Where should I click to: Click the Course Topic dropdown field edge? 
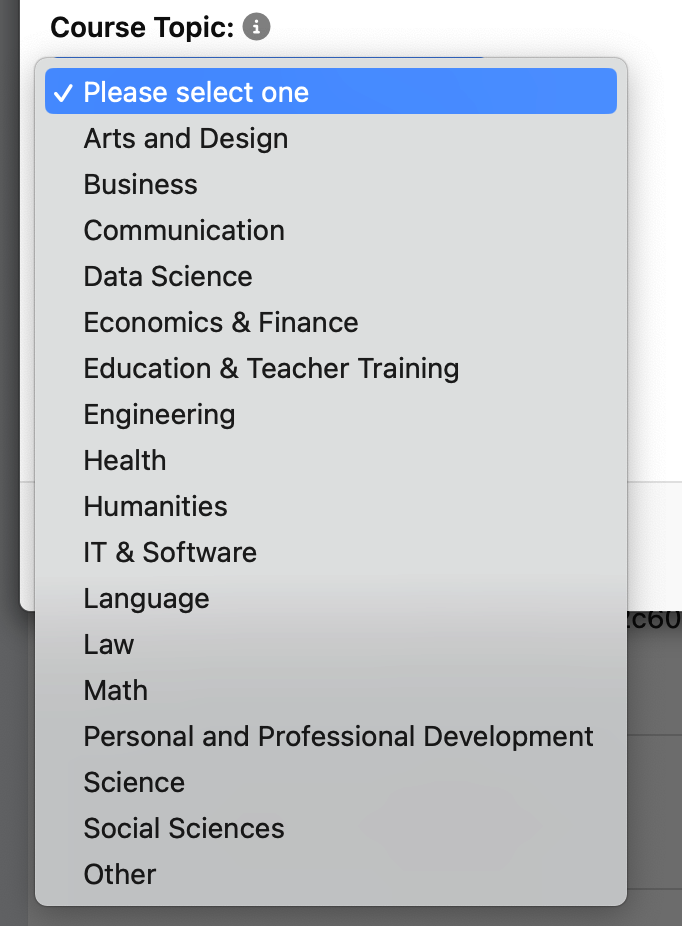click(x=269, y=57)
